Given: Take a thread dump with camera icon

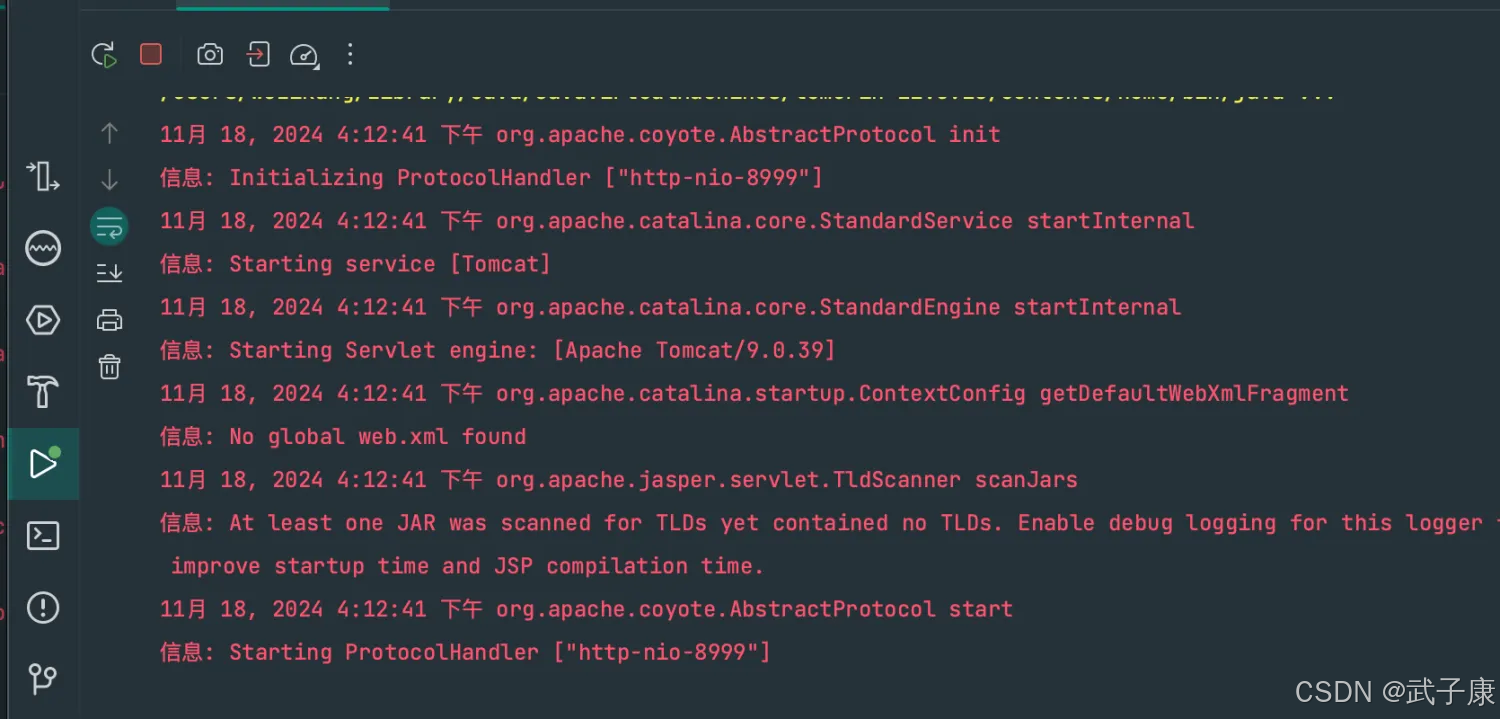Looking at the screenshot, I should pyautogui.click(x=210, y=54).
